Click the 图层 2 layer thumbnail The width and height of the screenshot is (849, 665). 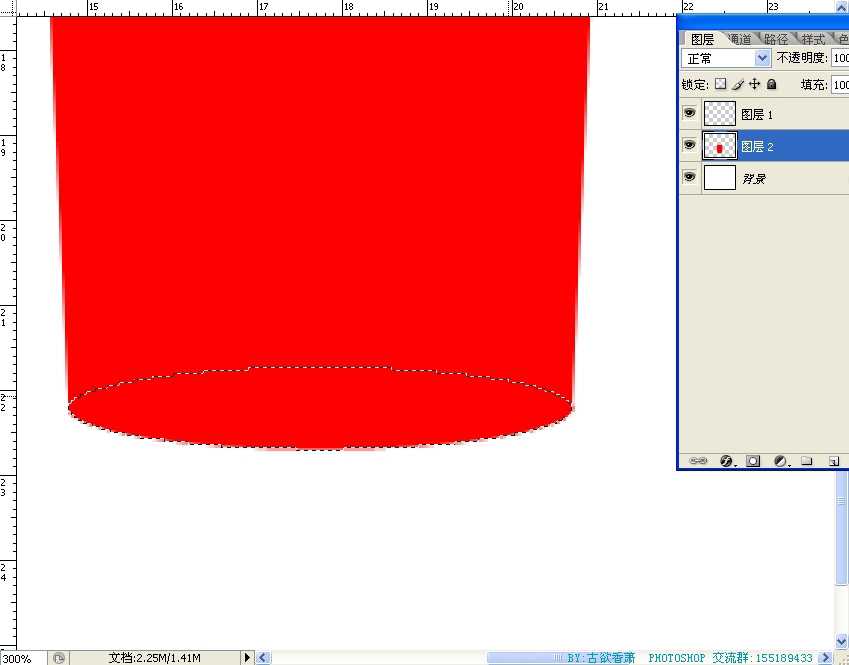pyautogui.click(x=720, y=146)
